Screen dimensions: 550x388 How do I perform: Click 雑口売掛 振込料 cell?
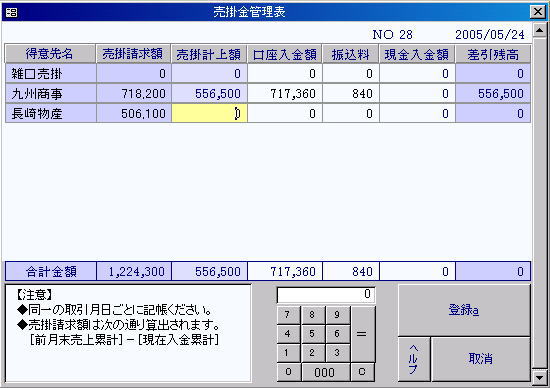click(x=350, y=73)
